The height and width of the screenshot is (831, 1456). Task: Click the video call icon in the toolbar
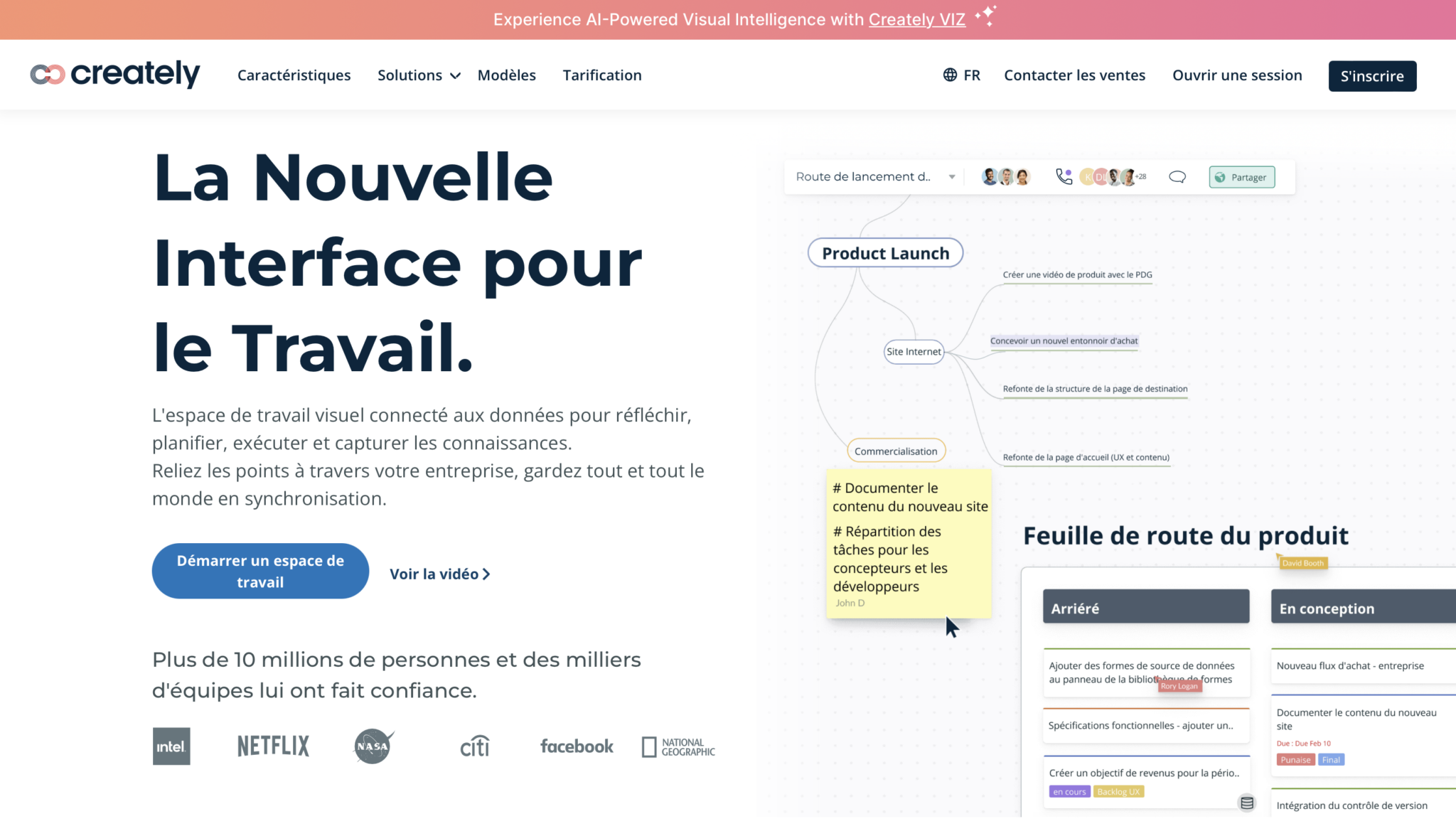pyautogui.click(x=1062, y=177)
